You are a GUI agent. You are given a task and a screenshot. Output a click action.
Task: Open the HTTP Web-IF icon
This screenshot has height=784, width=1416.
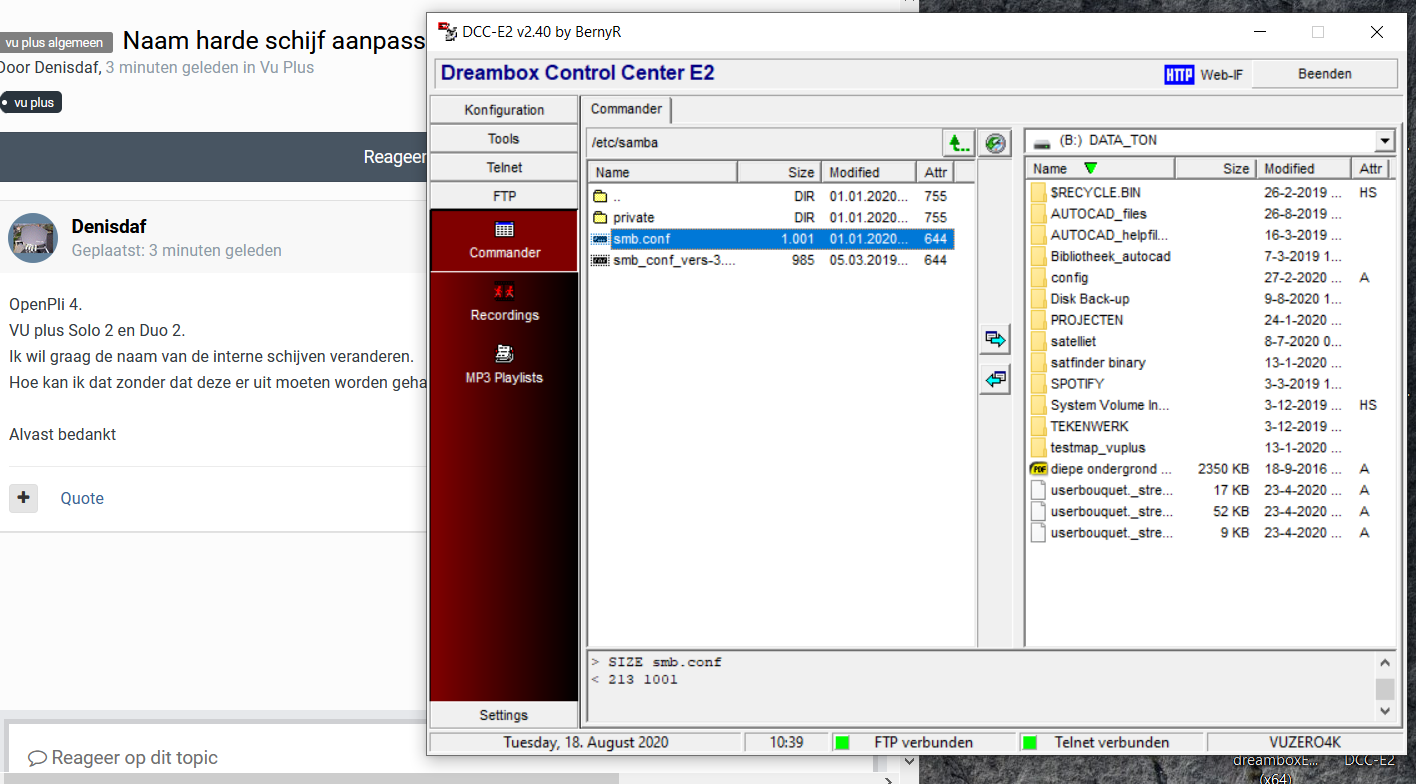click(x=1179, y=74)
